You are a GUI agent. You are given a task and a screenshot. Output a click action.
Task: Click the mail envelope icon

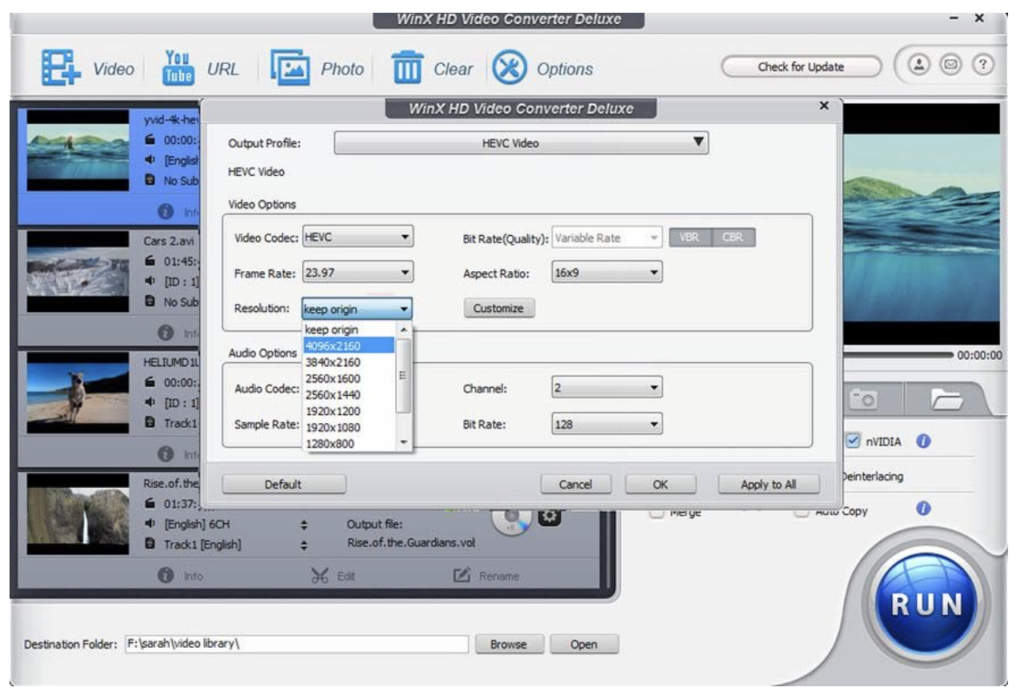coord(951,64)
